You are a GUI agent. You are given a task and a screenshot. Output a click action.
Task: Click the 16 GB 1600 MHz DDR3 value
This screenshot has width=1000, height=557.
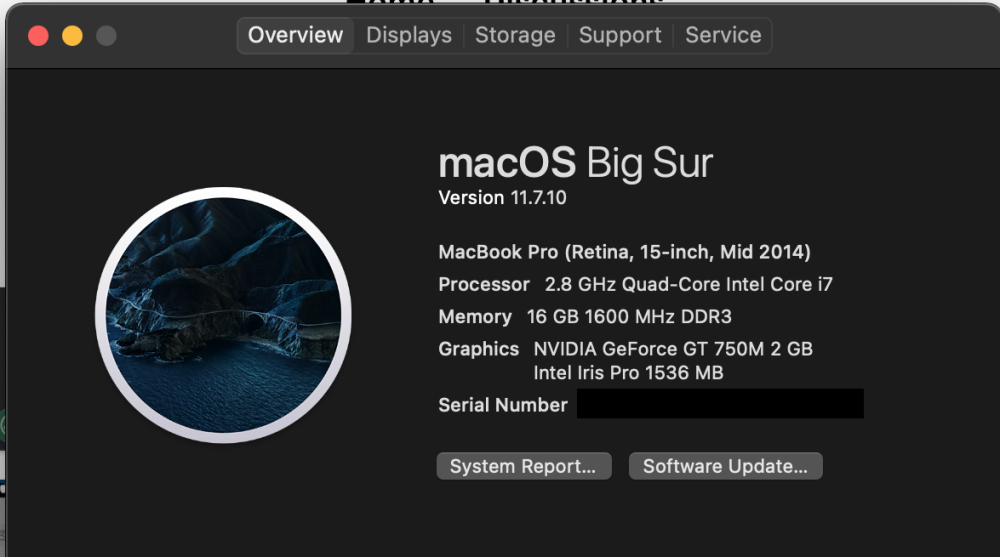pos(629,316)
